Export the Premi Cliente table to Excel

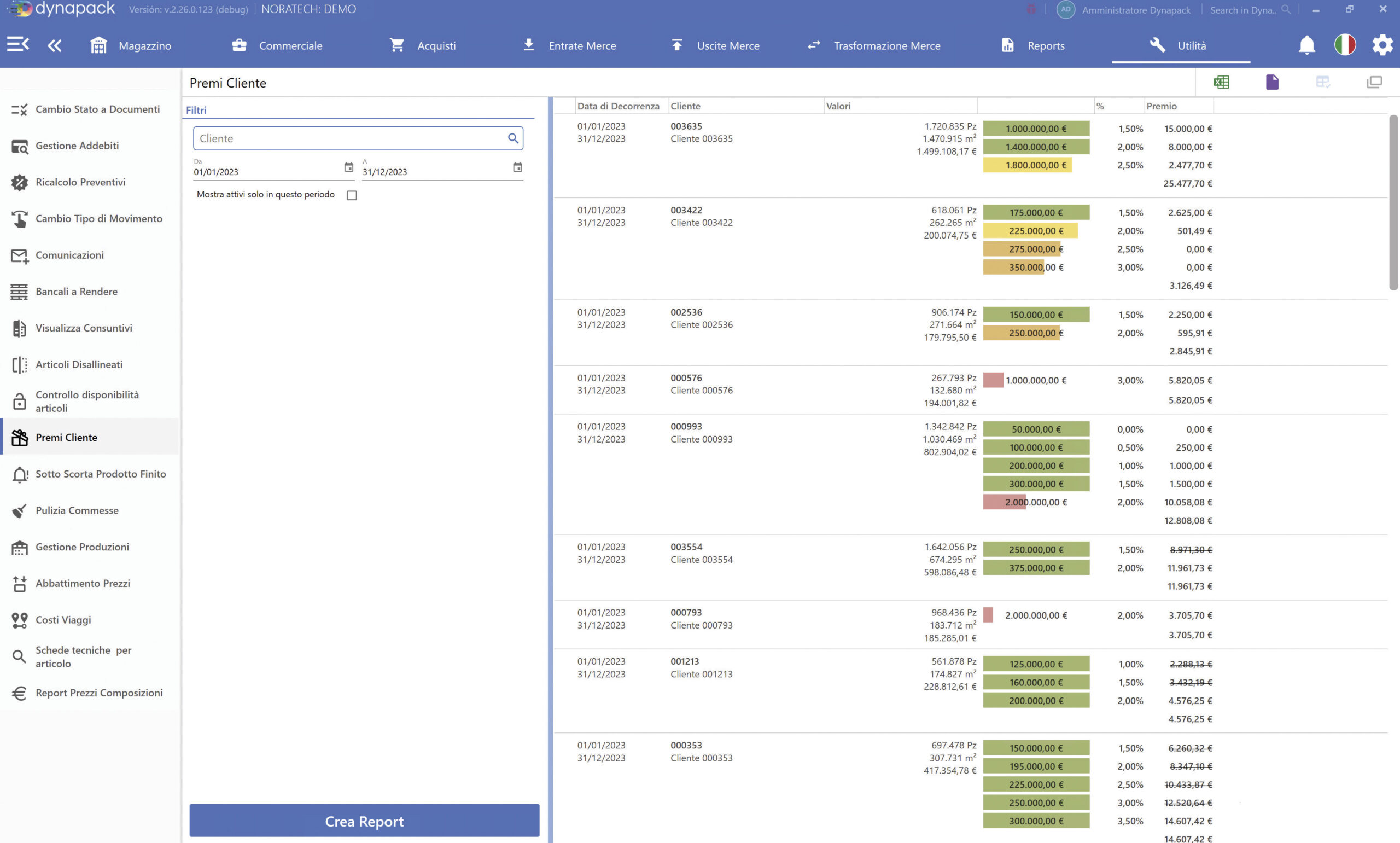tap(1221, 83)
